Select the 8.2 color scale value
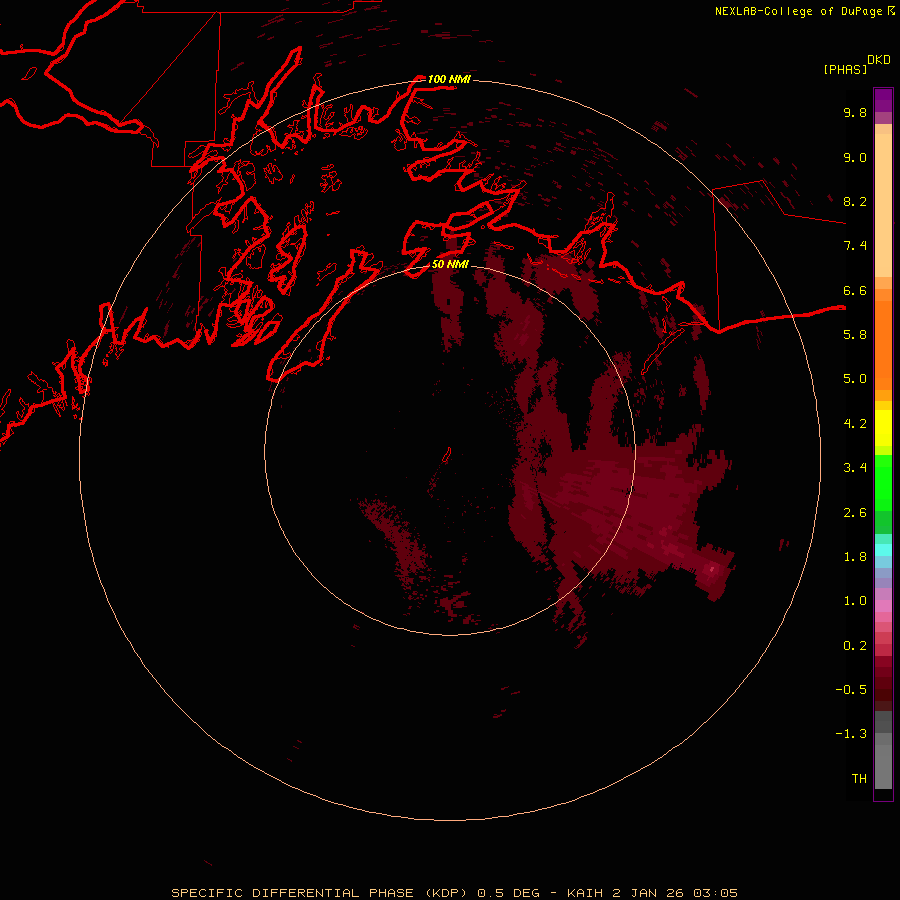Image resolution: width=900 pixels, height=900 pixels. [855, 201]
